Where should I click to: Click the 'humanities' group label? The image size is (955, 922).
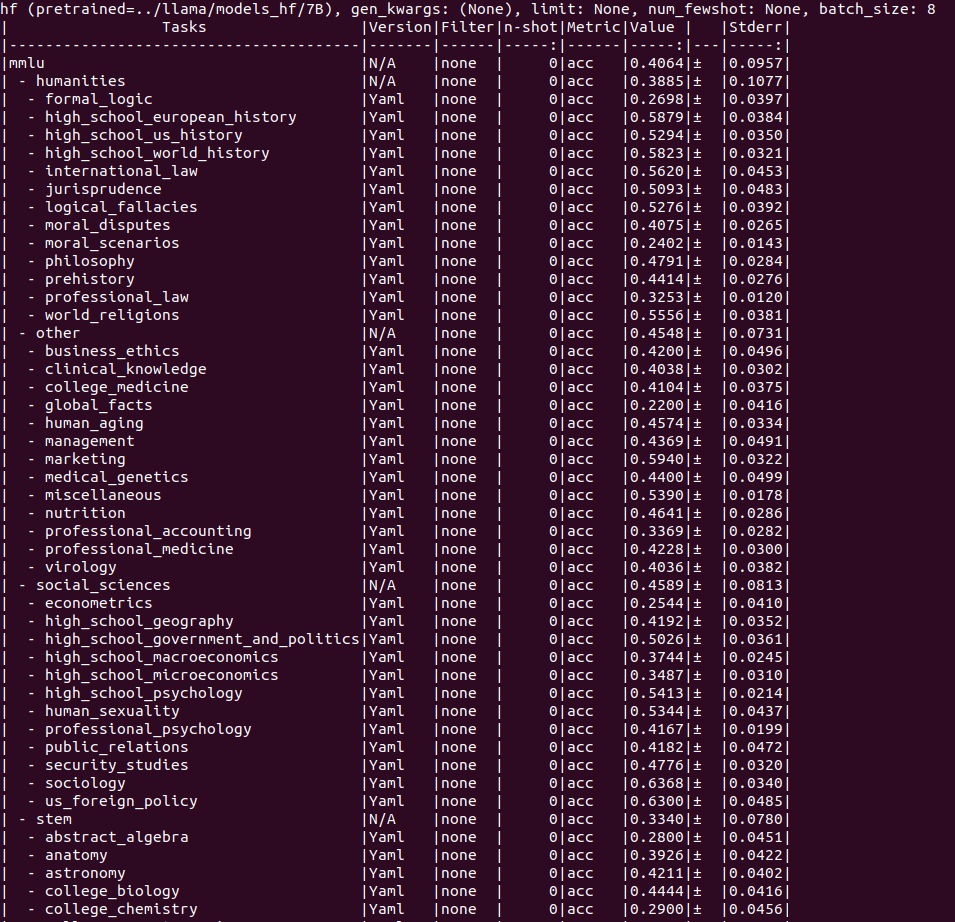point(80,82)
